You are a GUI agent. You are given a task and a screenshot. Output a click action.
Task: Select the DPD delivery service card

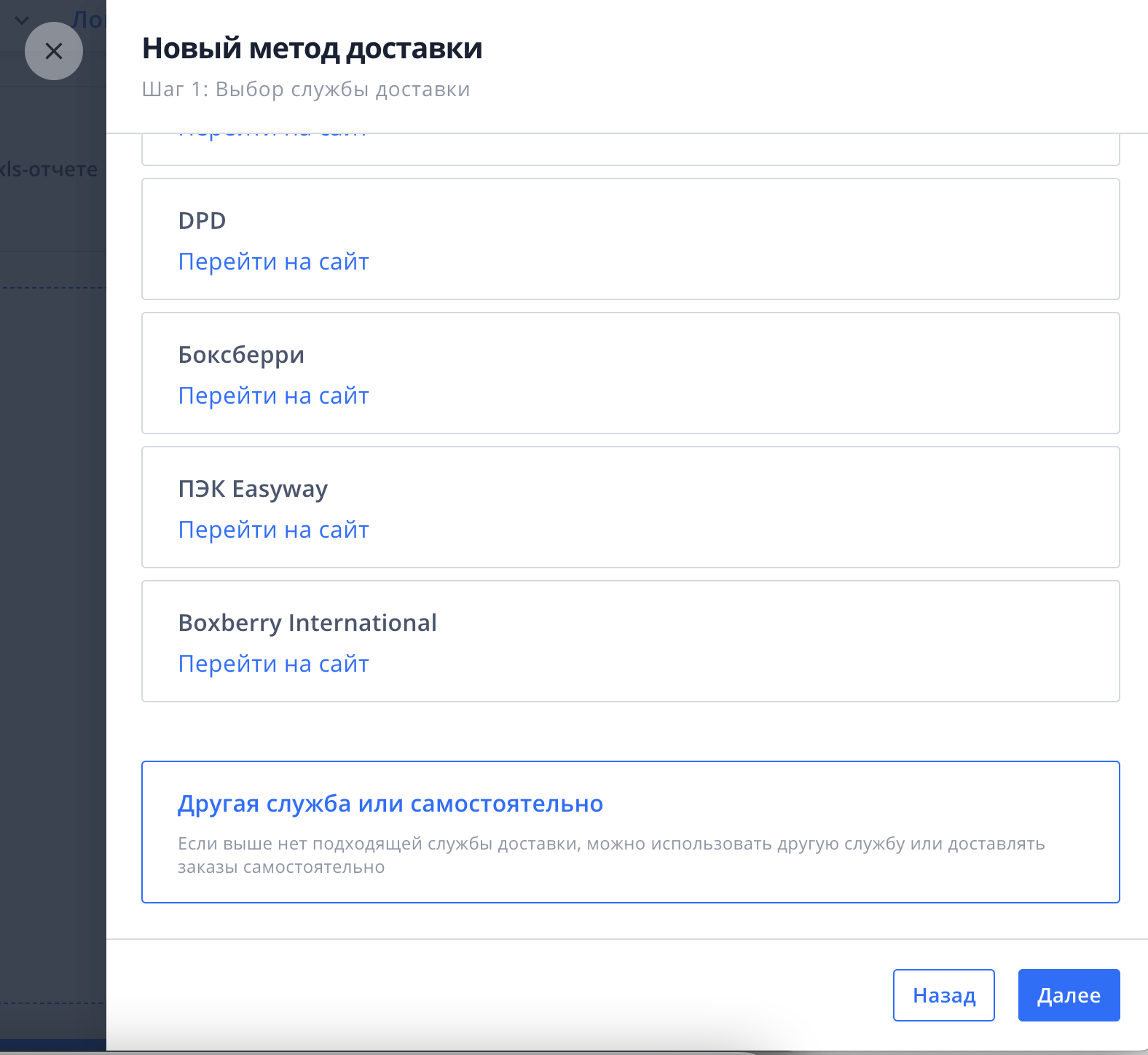pos(630,239)
